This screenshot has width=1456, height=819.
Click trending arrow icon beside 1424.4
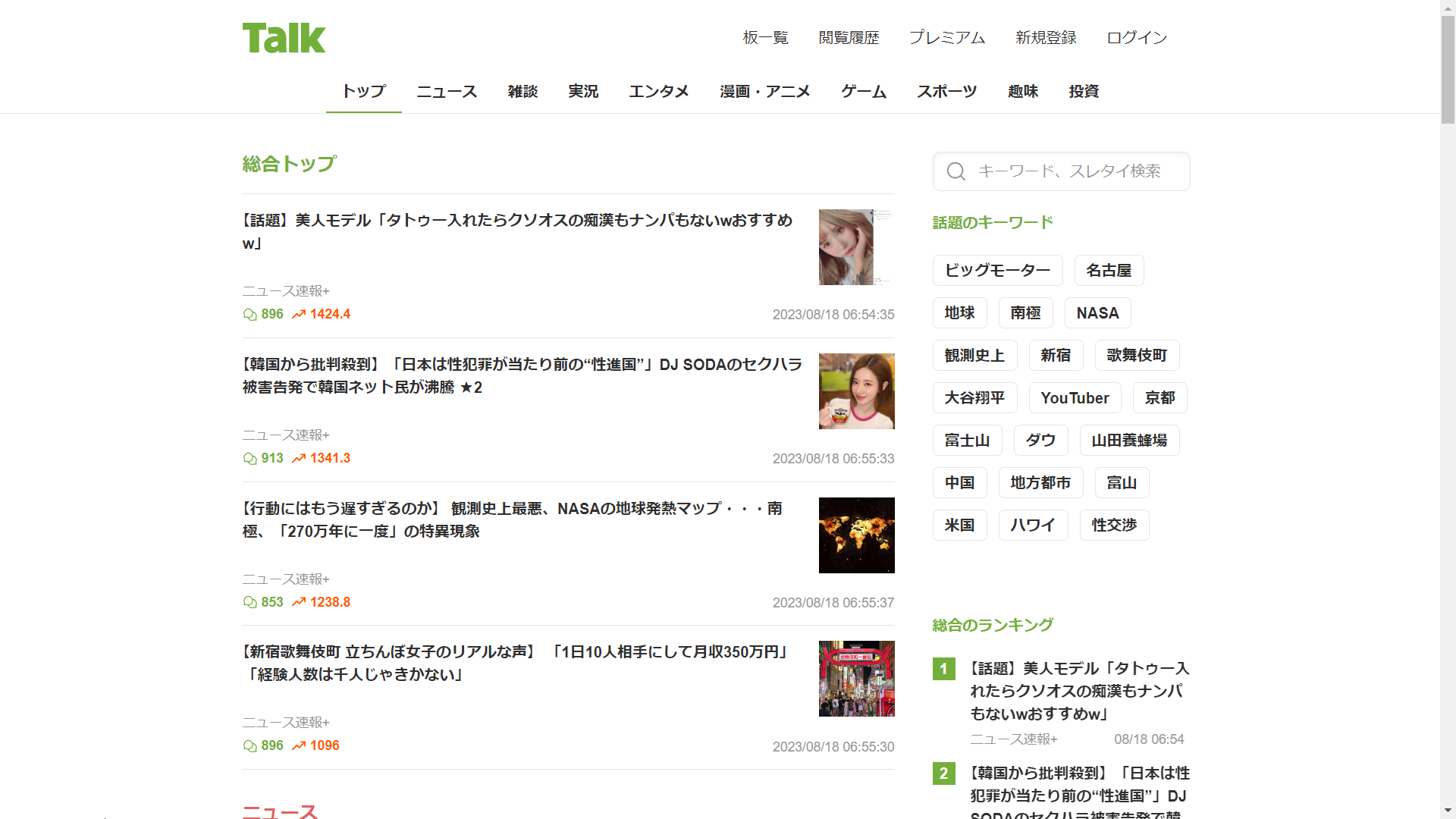pyautogui.click(x=299, y=315)
